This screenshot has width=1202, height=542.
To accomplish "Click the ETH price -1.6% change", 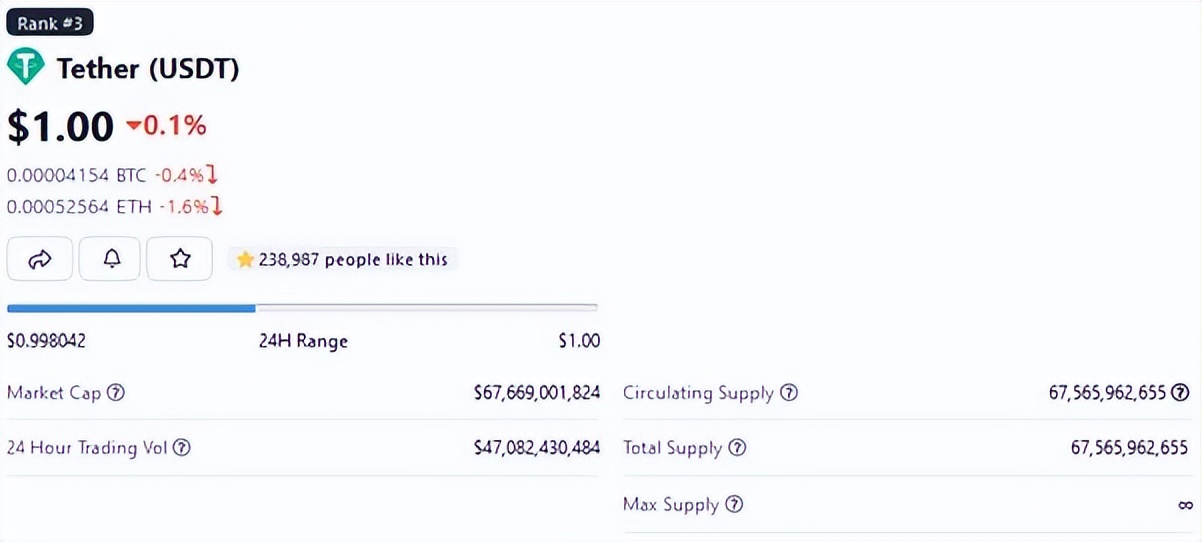I will click(188, 207).
